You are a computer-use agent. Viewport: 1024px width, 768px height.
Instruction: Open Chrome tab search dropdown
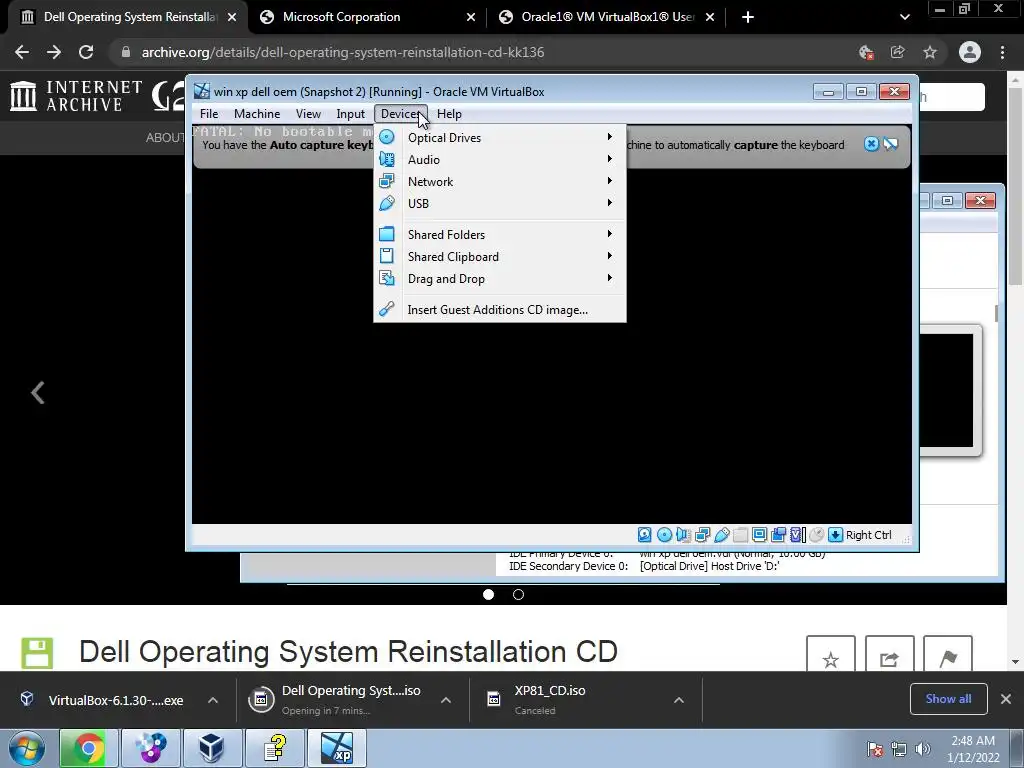tap(904, 17)
